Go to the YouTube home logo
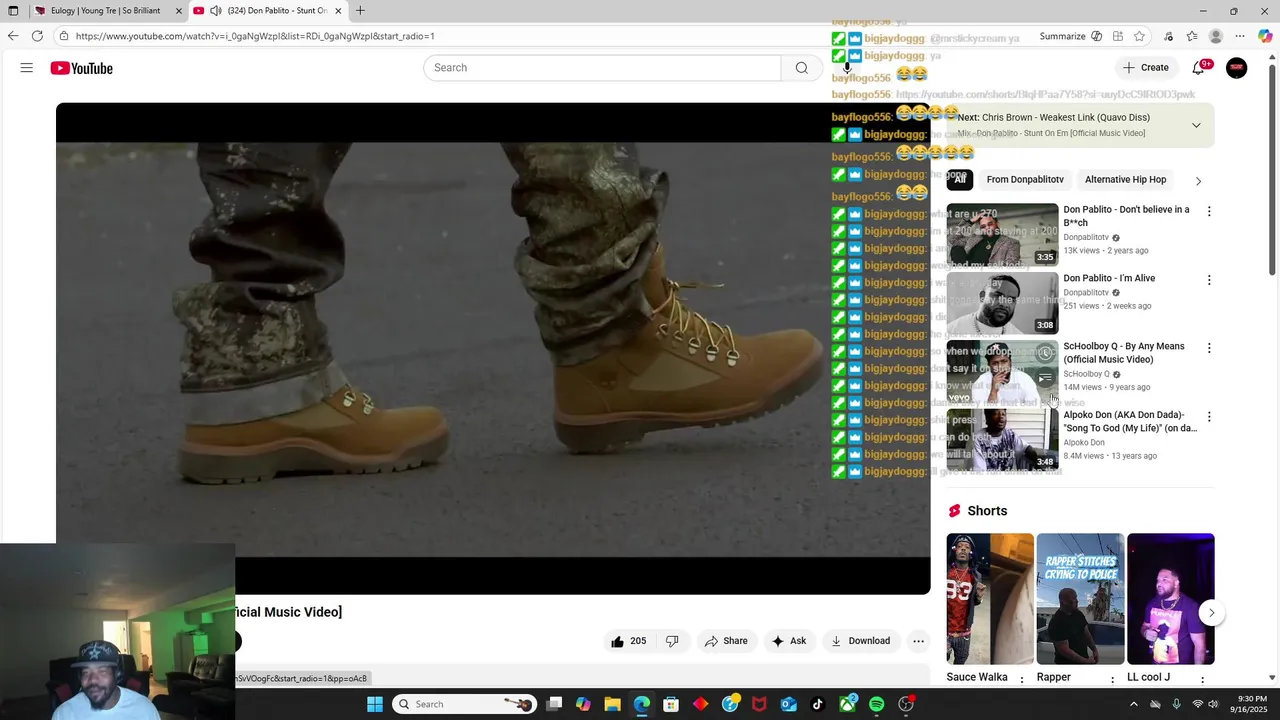Screen dimensions: 1280x720 (x=82, y=68)
